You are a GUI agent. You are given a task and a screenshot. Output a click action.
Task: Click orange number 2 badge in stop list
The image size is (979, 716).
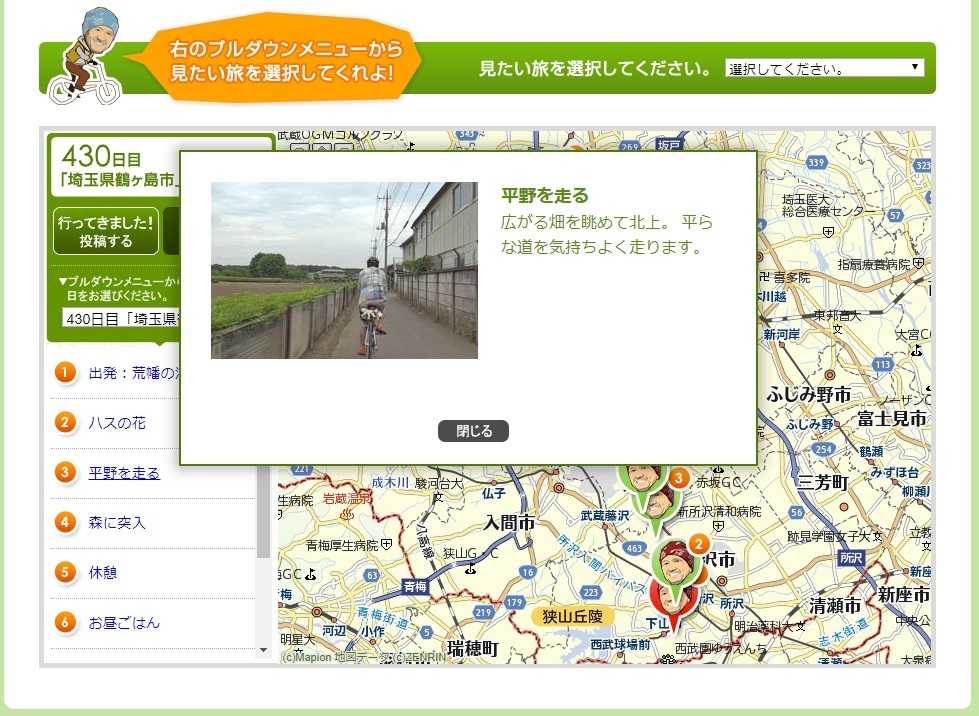tap(65, 423)
